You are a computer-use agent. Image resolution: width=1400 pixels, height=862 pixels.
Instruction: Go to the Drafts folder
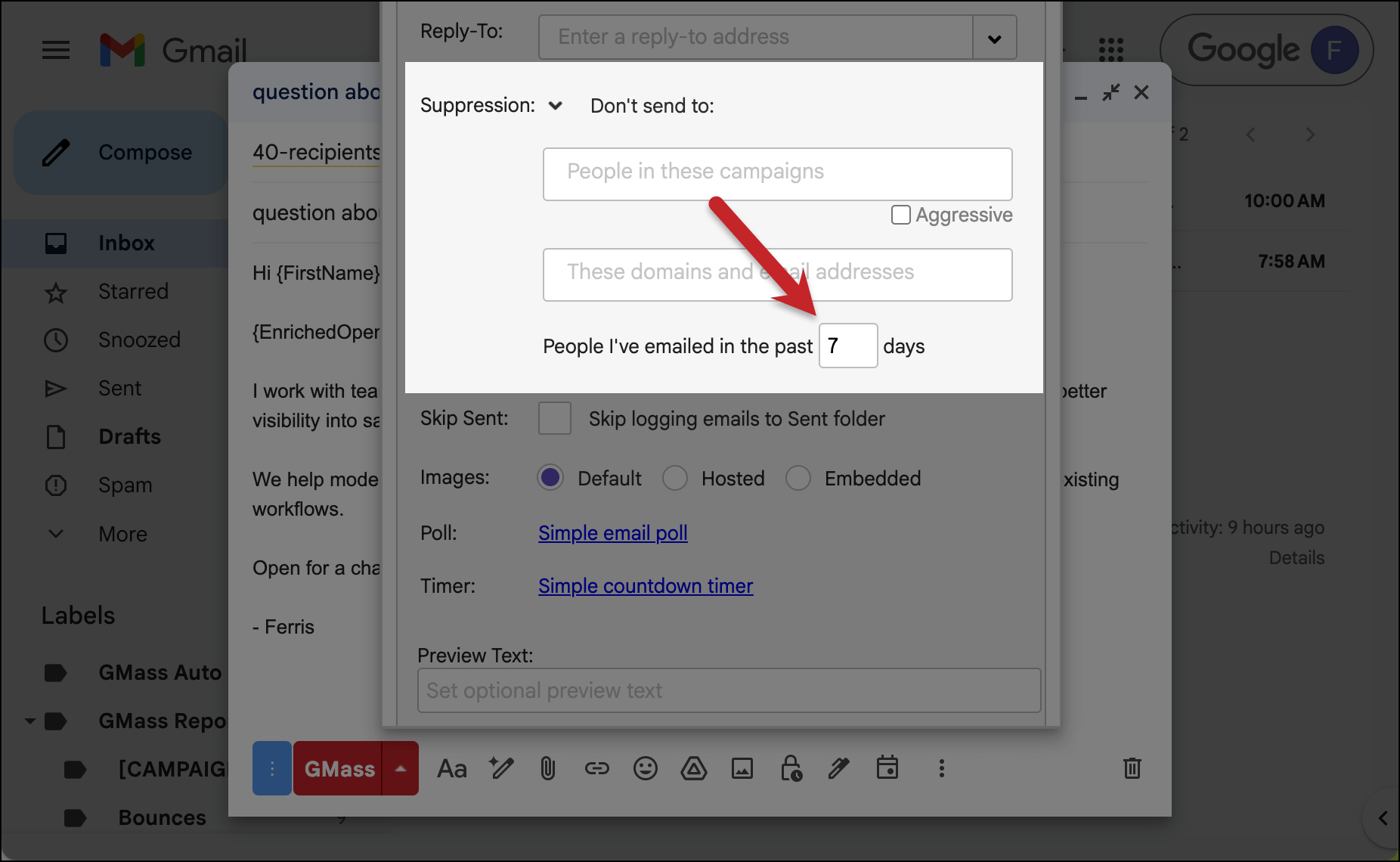coord(129,436)
